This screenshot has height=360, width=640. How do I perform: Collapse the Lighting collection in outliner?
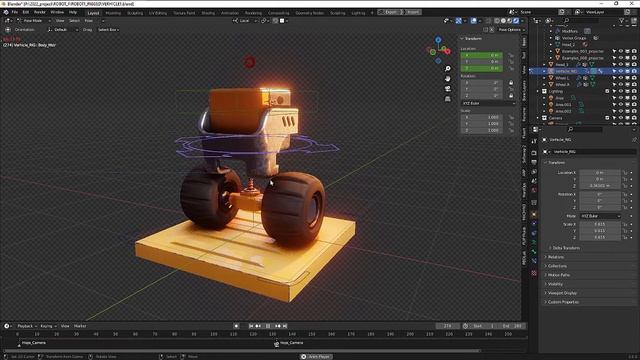pyautogui.click(x=538, y=91)
